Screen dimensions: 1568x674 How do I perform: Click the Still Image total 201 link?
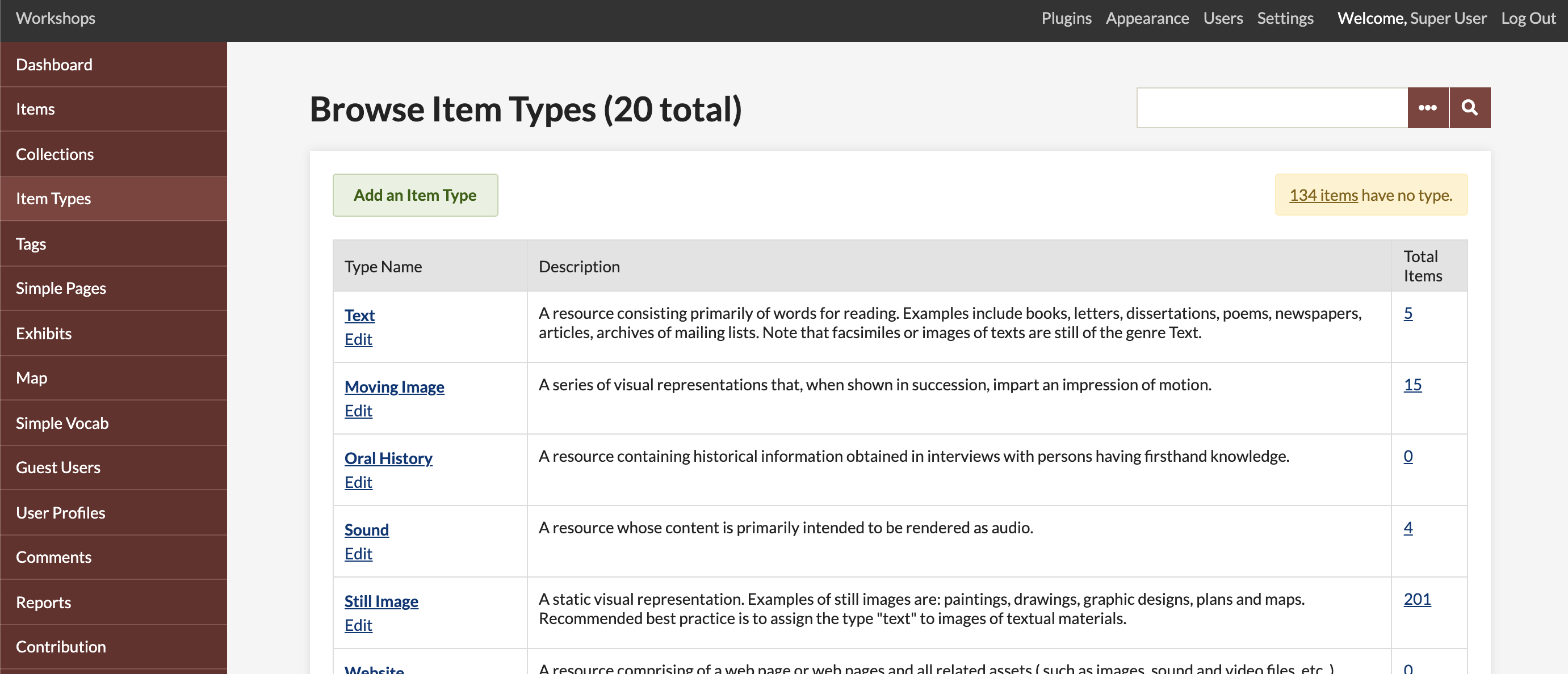(1417, 600)
